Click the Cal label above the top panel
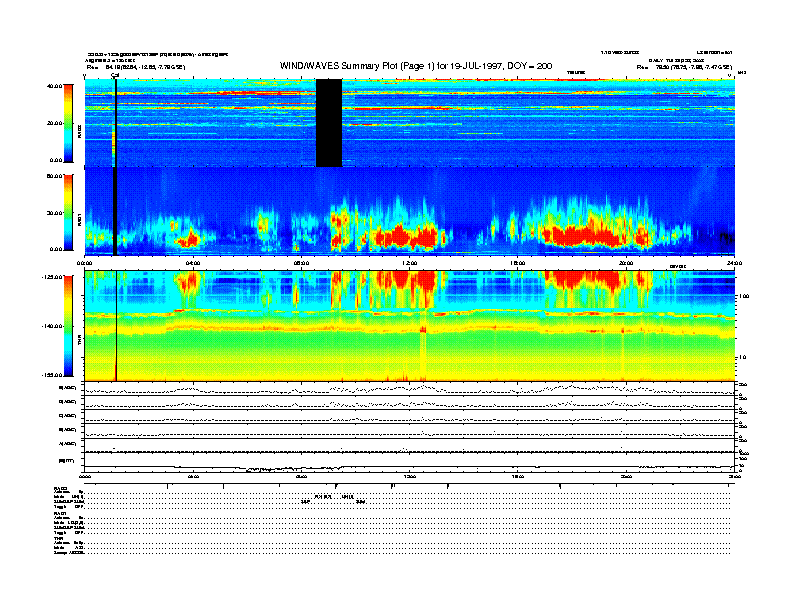The image size is (792, 612). (x=115, y=75)
